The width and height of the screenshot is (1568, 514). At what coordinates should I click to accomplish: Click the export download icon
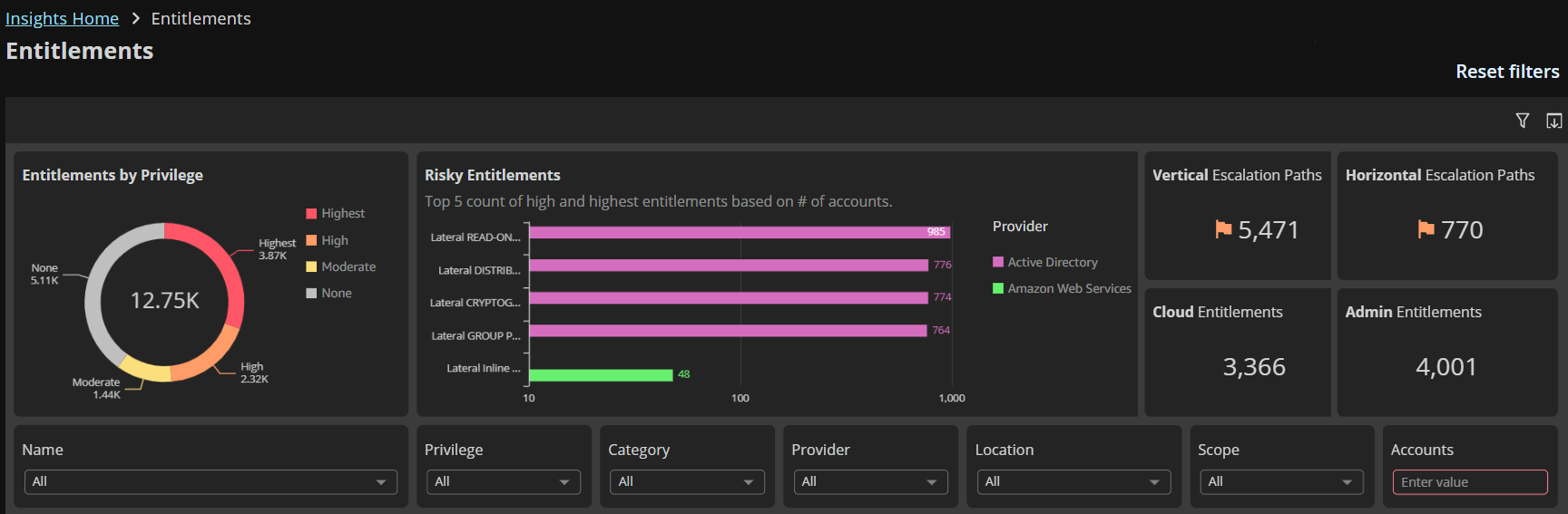(x=1554, y=121)
